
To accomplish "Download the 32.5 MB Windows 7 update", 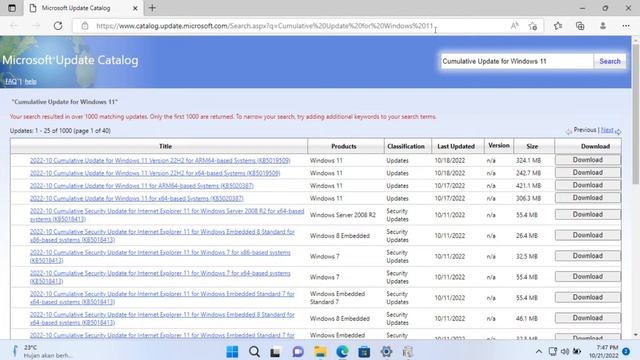I will click(x=588, y=256).
